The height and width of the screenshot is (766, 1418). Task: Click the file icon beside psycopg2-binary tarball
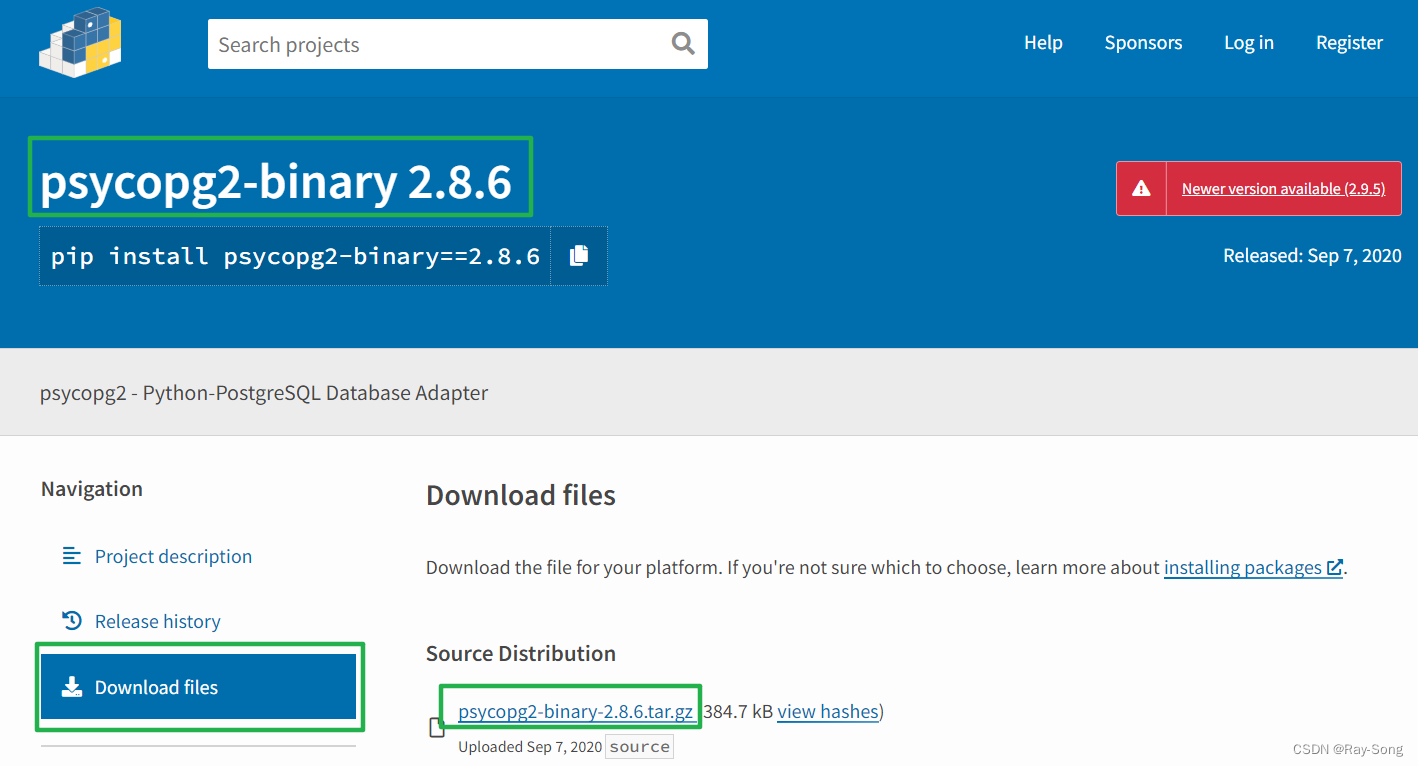(437, 727)
